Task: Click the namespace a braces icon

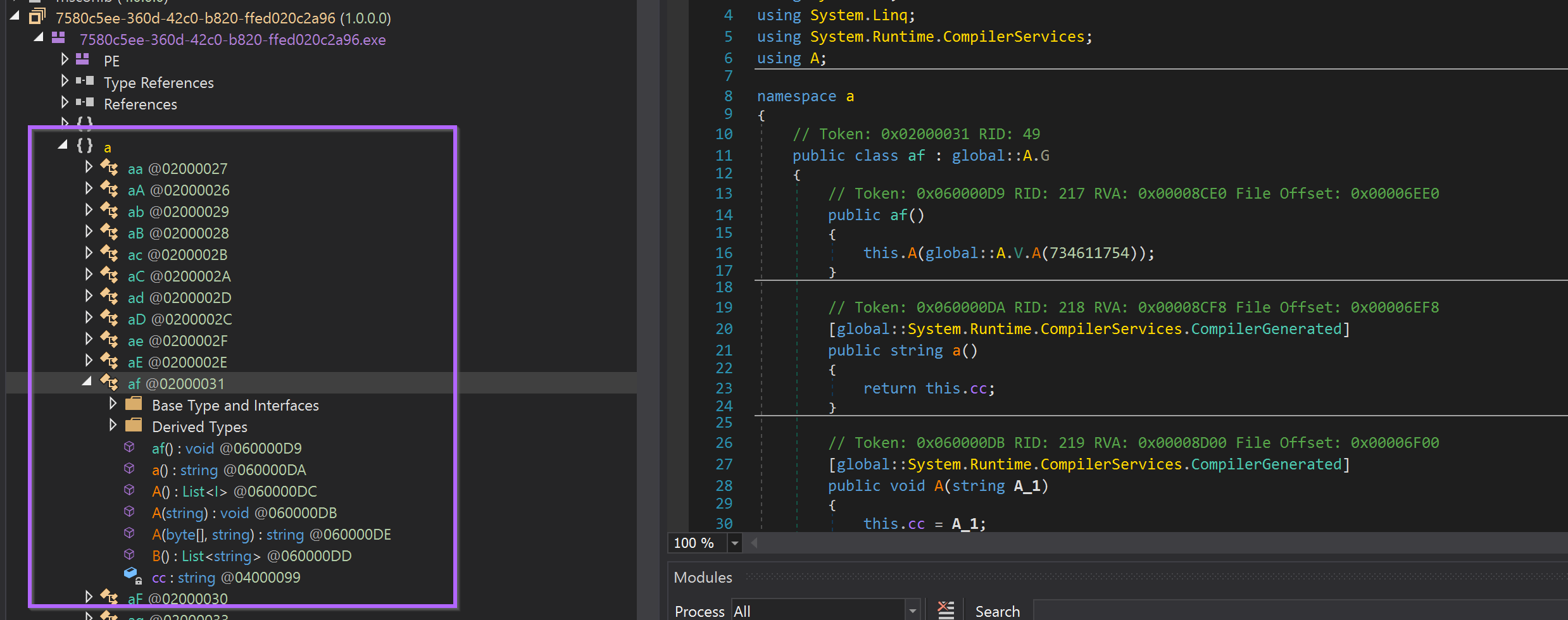Action: (x=85, y=146)
